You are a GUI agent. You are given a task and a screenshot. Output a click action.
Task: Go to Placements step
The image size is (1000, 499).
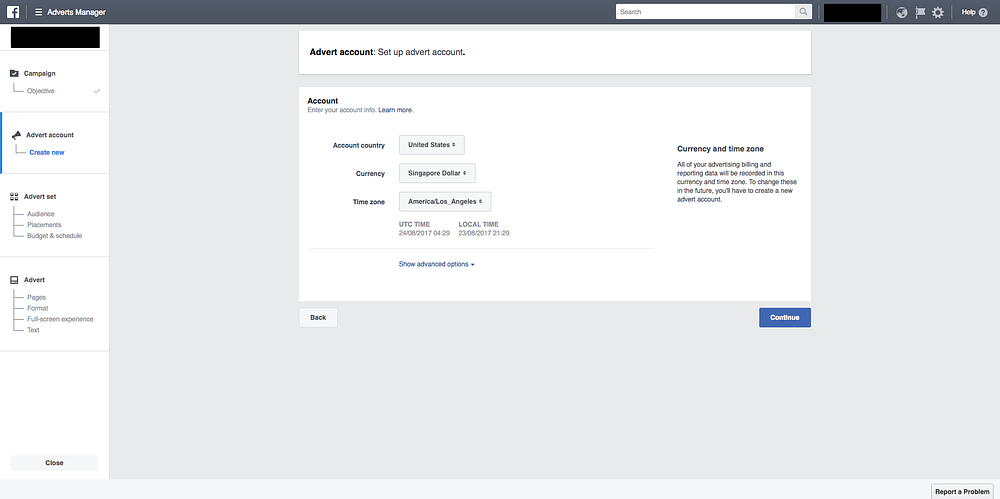tap(44, 225)
